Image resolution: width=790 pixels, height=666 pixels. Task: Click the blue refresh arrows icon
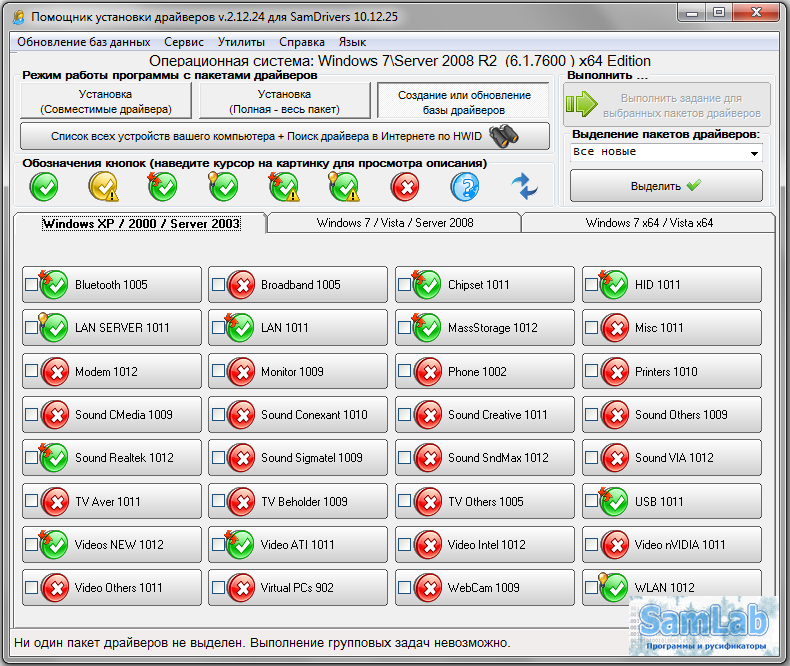524,186
